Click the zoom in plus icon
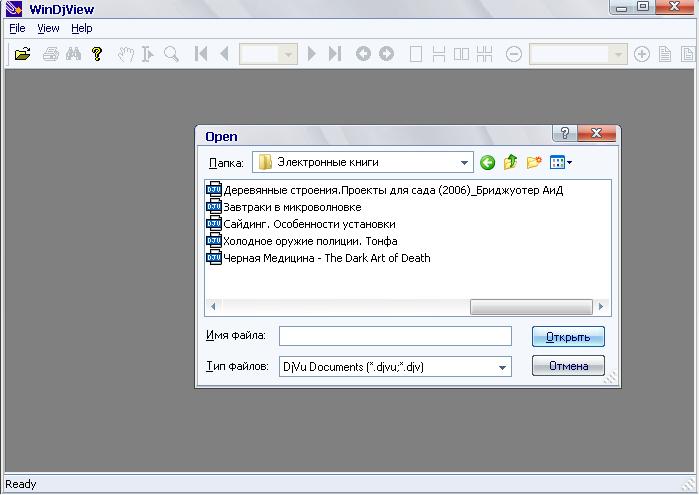 641,54
